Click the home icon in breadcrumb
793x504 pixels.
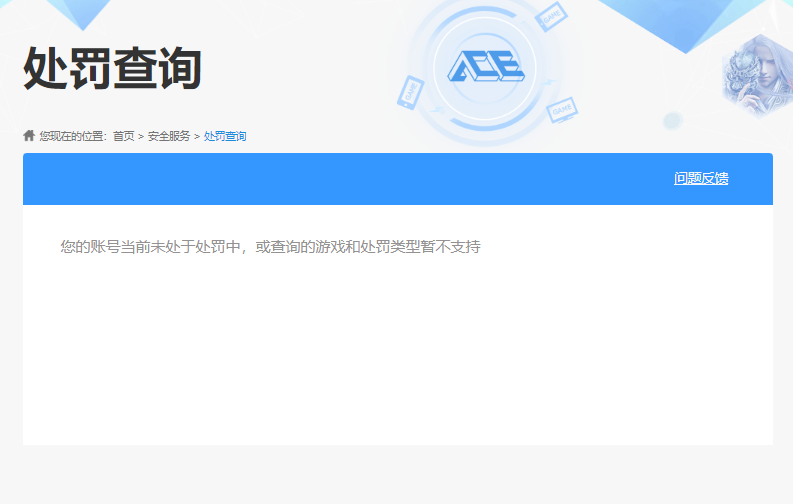(29, 135)
